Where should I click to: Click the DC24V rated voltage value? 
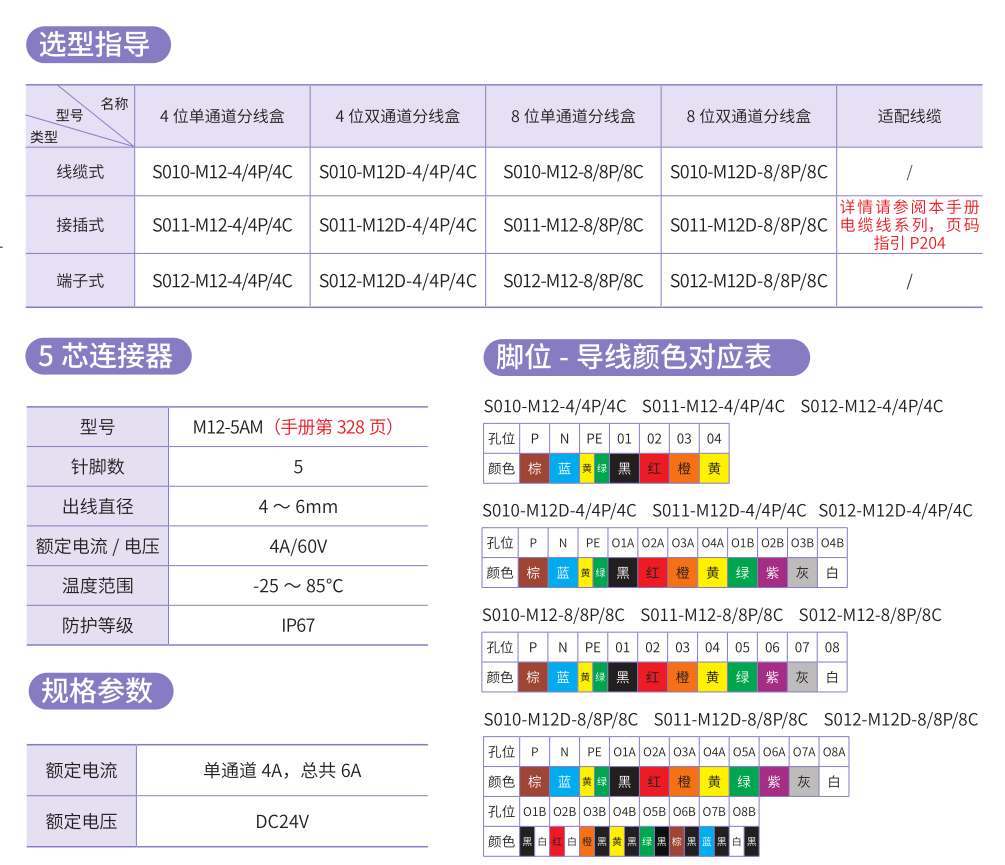(x=282, y=822)
